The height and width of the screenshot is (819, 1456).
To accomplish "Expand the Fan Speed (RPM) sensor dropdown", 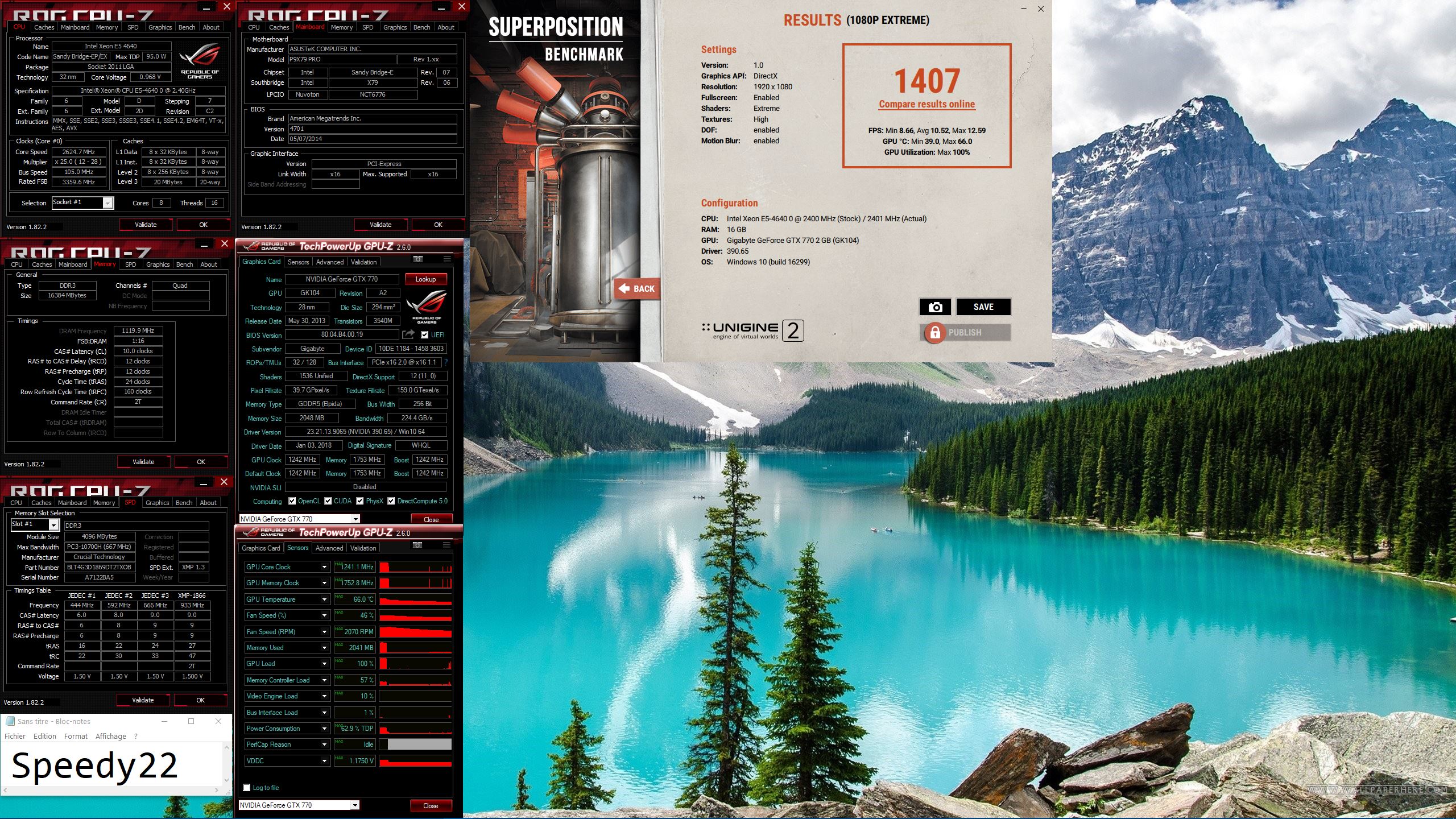I will tap(324, 632).
